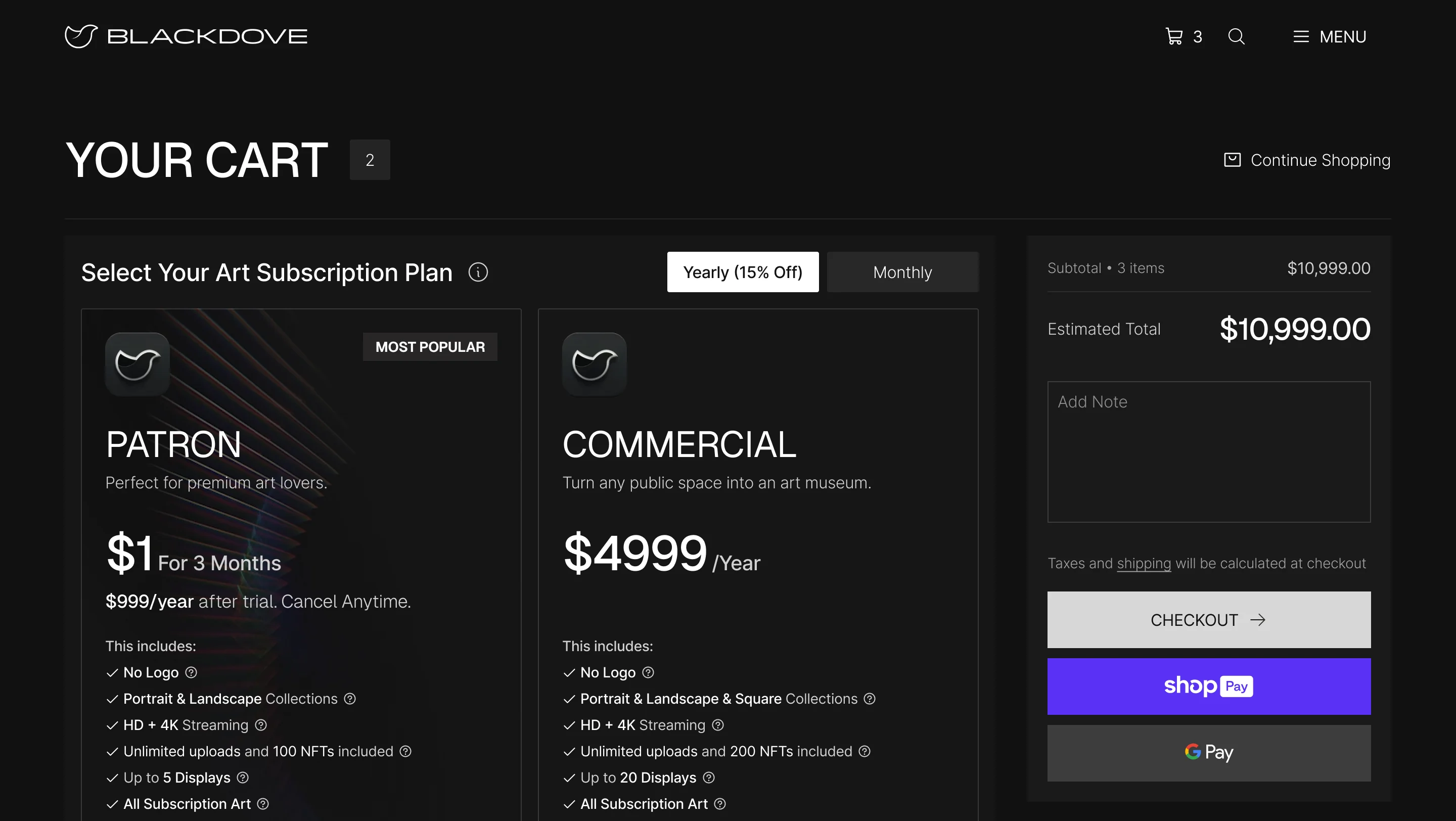
Task: Open help icon for Commercial HD + 4K Streaming
Action: (x=718, y=725)
